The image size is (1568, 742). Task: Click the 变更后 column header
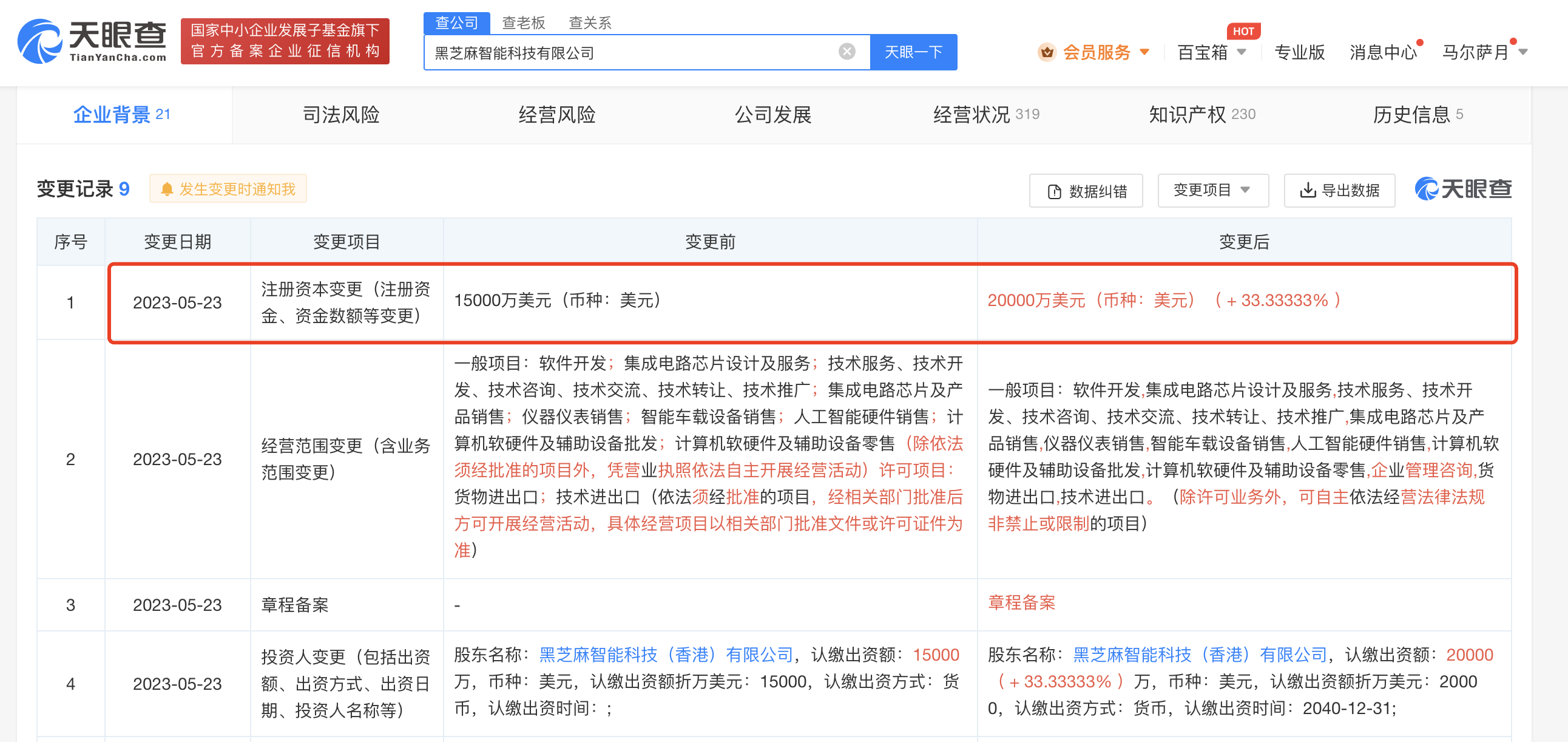(x=1244, y=242)
